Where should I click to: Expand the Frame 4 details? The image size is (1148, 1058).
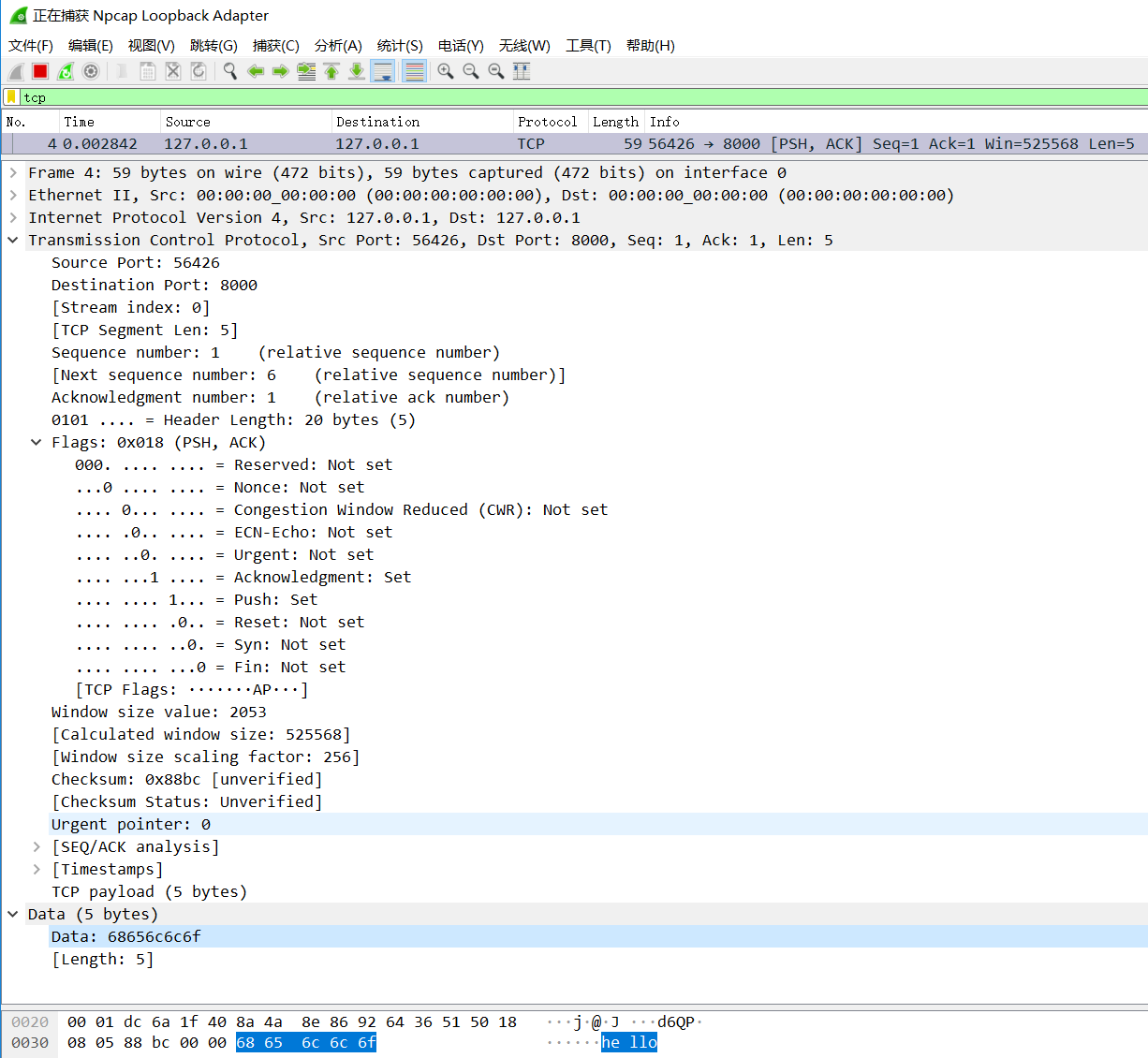(13, 172)
